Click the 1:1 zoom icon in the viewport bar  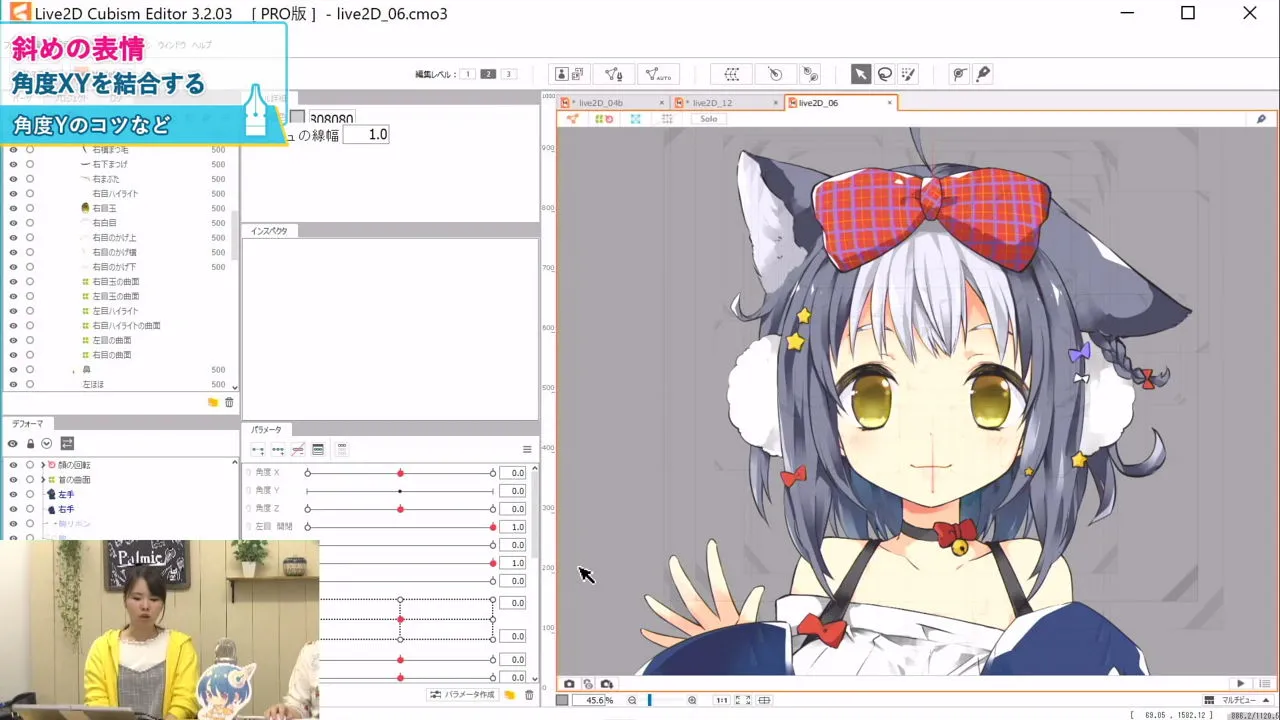coord(722,700)
